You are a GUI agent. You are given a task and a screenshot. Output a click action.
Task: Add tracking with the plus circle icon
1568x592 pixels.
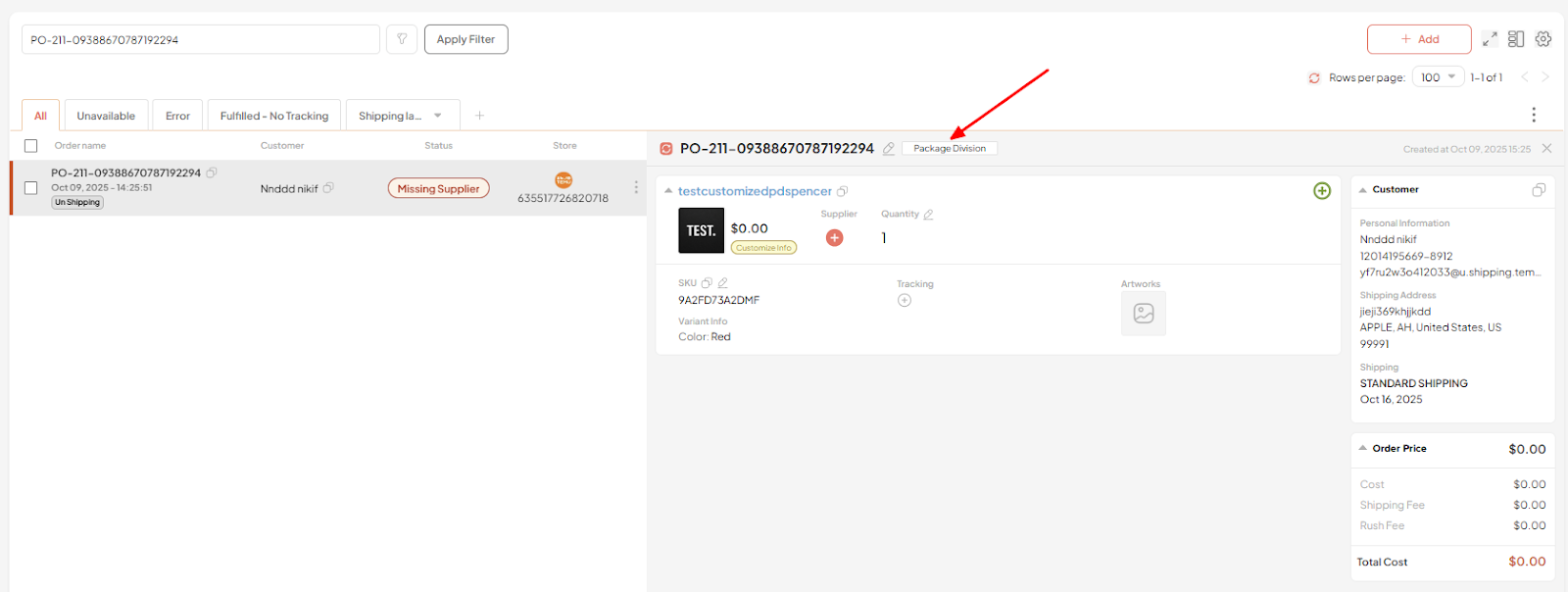click(x=905, y=301)
